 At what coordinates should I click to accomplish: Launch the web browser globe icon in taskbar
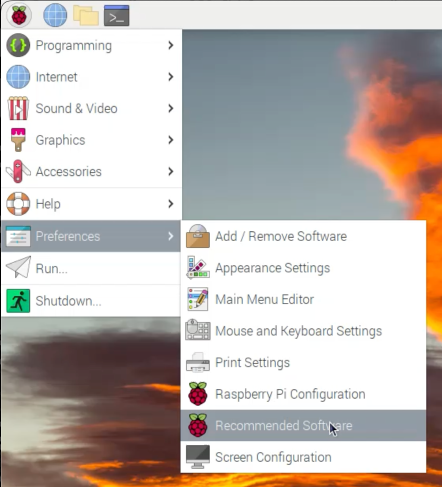55,15
